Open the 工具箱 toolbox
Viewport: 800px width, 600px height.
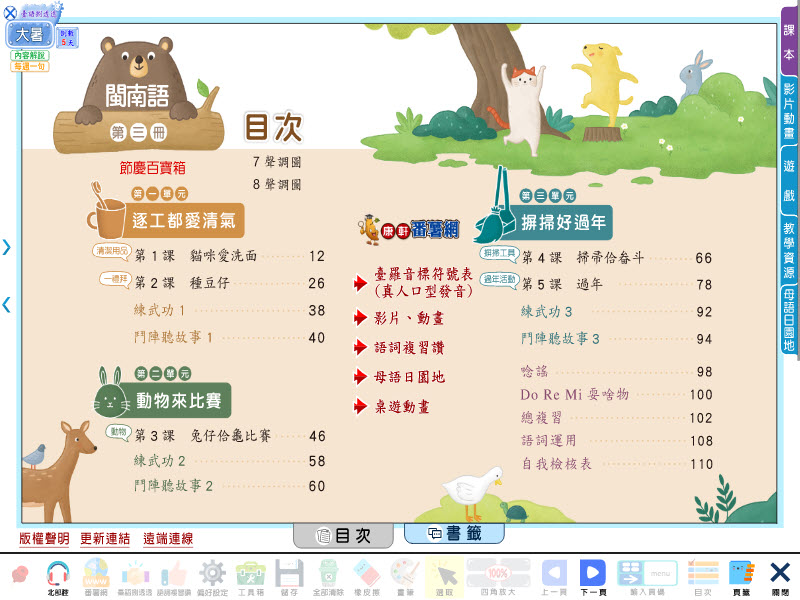pos(250,574)
